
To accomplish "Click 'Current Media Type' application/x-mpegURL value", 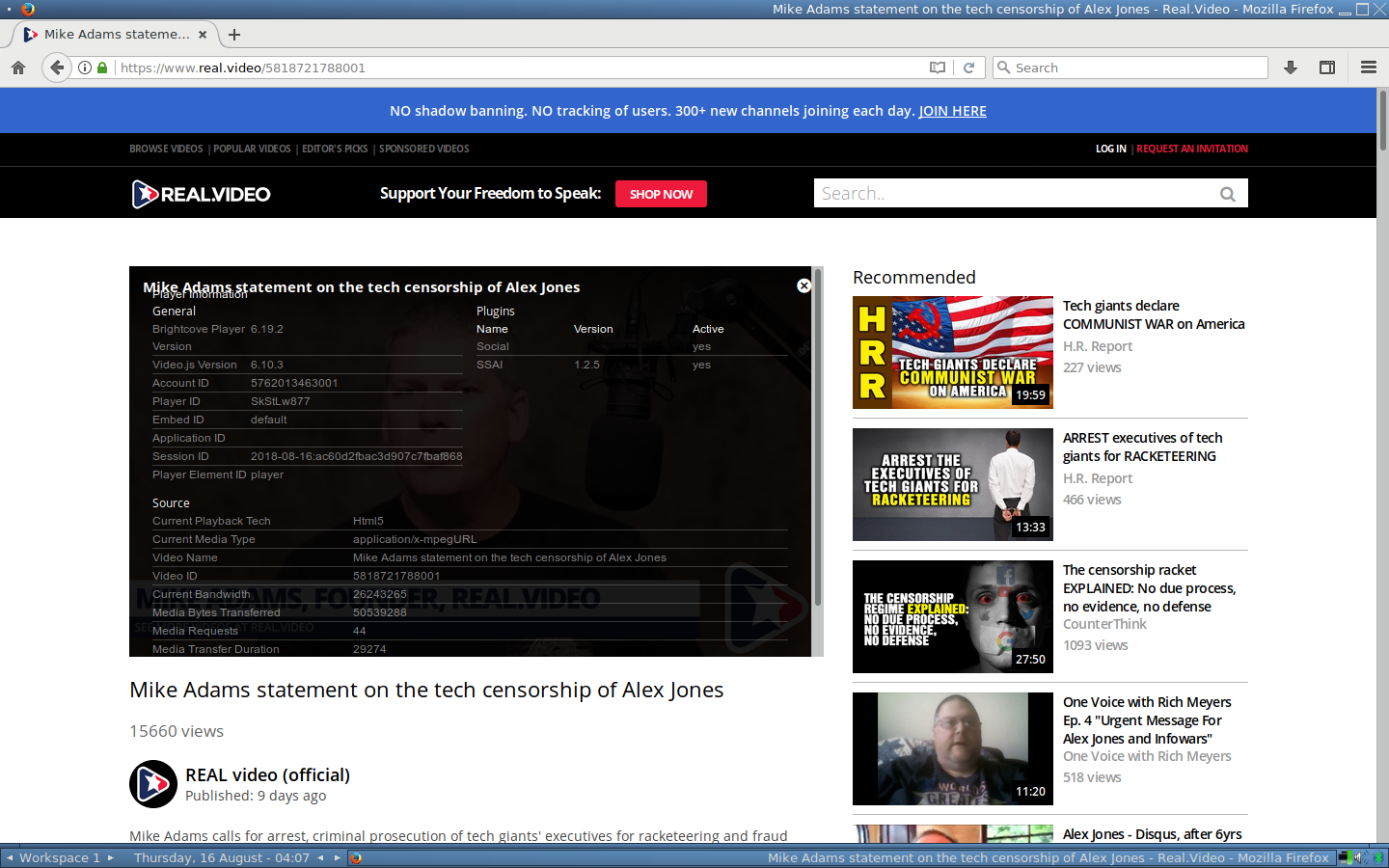I will click(x=415, y=539).
